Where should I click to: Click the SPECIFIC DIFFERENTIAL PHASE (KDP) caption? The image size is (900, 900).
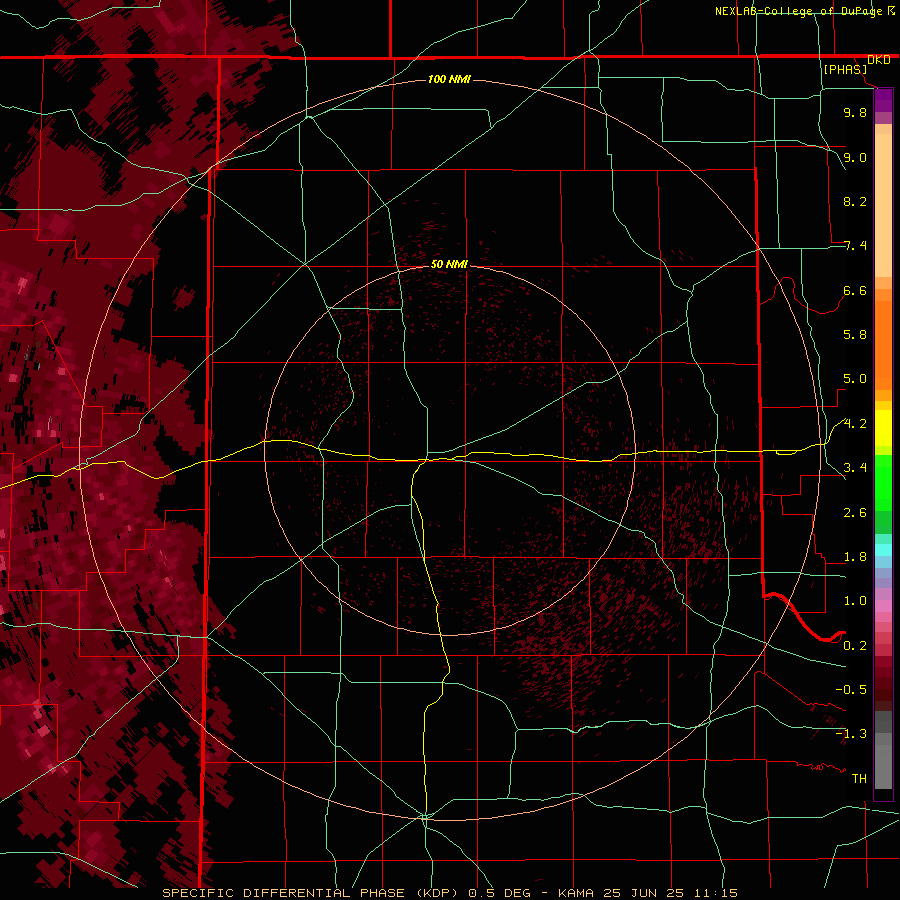pyautogui.click(x=312, y=893)
